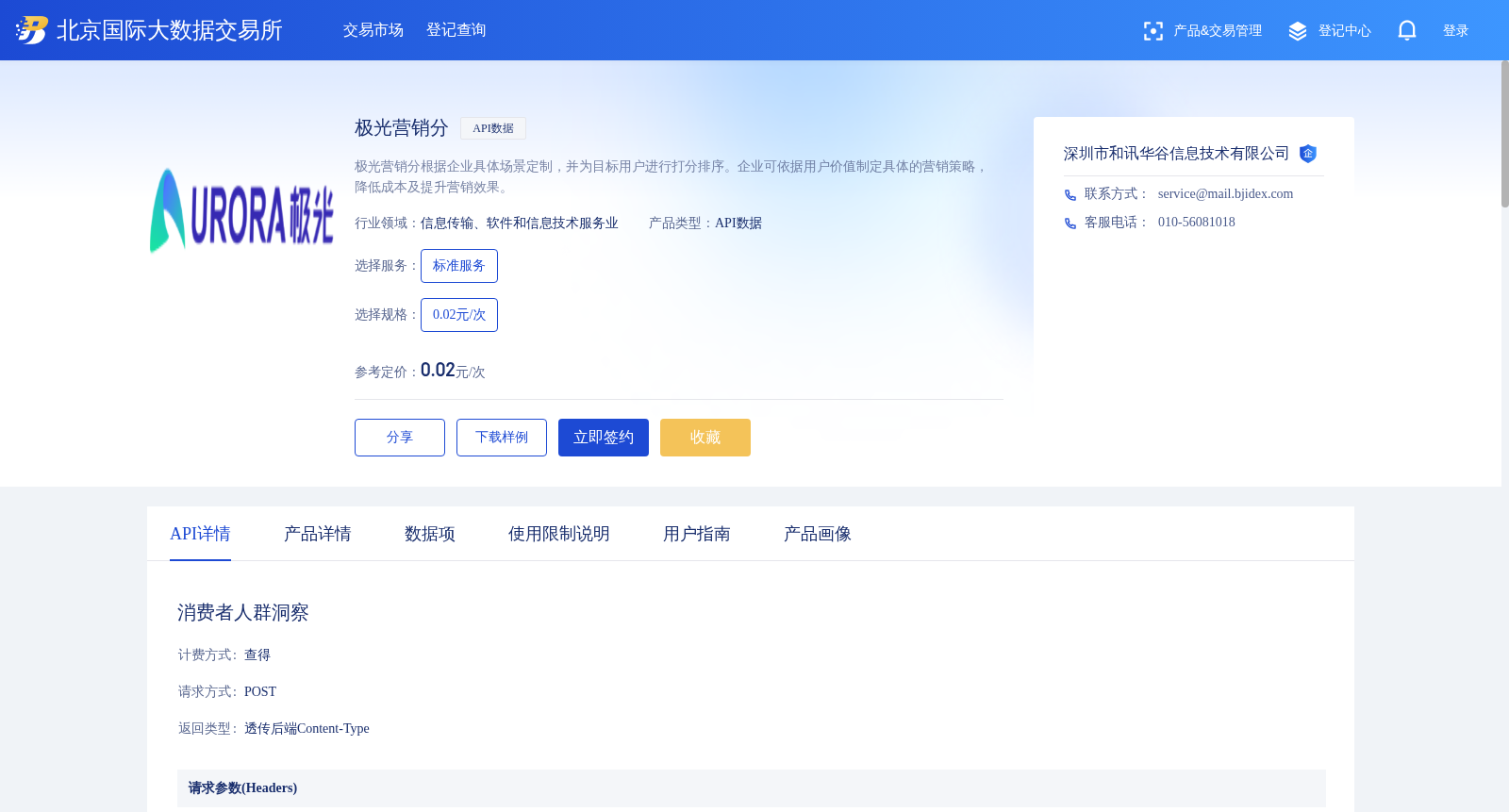The height and width of the screenshot is (812, 1509).
Task: Select the 0.02元/次 specification option
Action: 459,315
